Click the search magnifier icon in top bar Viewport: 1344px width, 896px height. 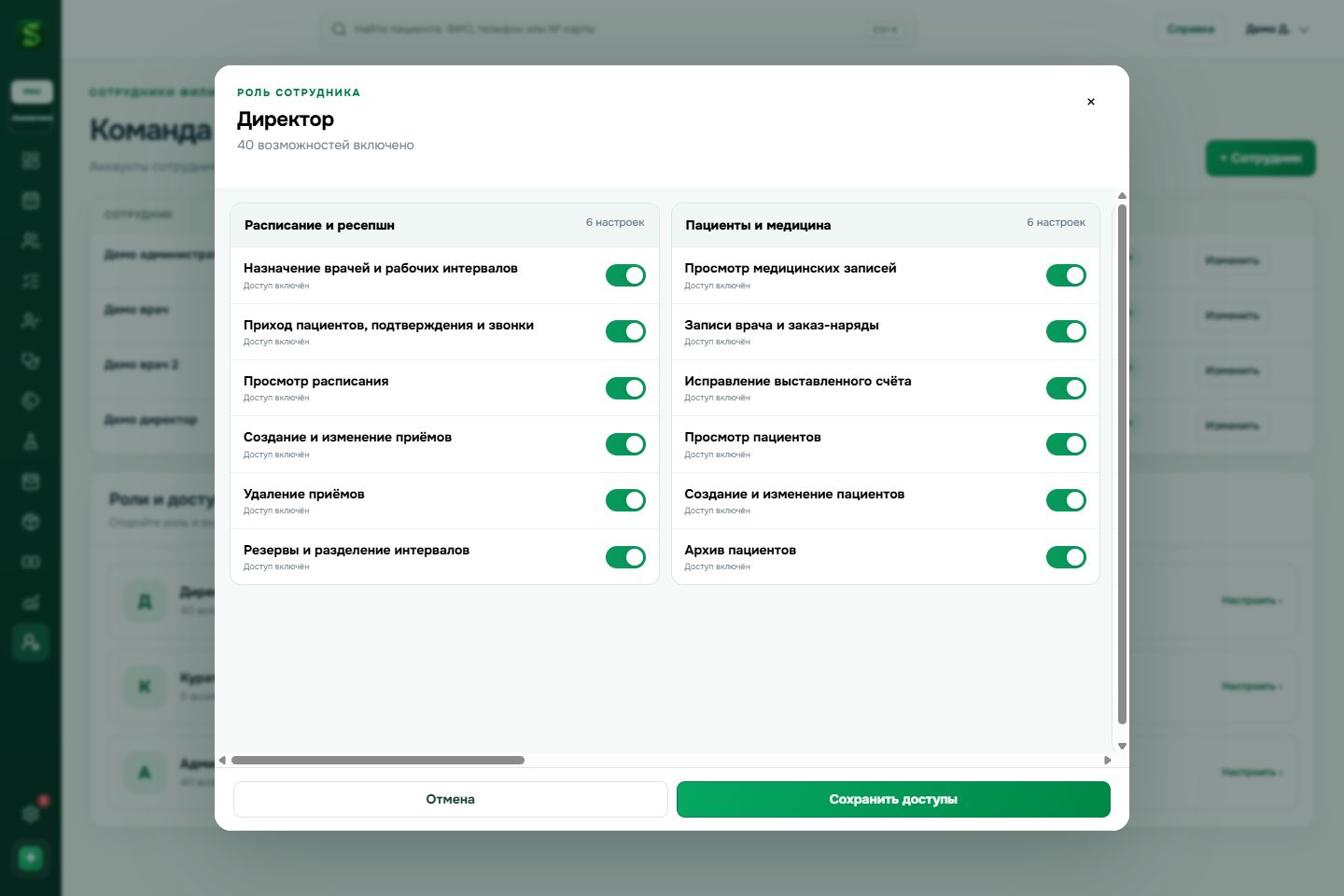339,29
